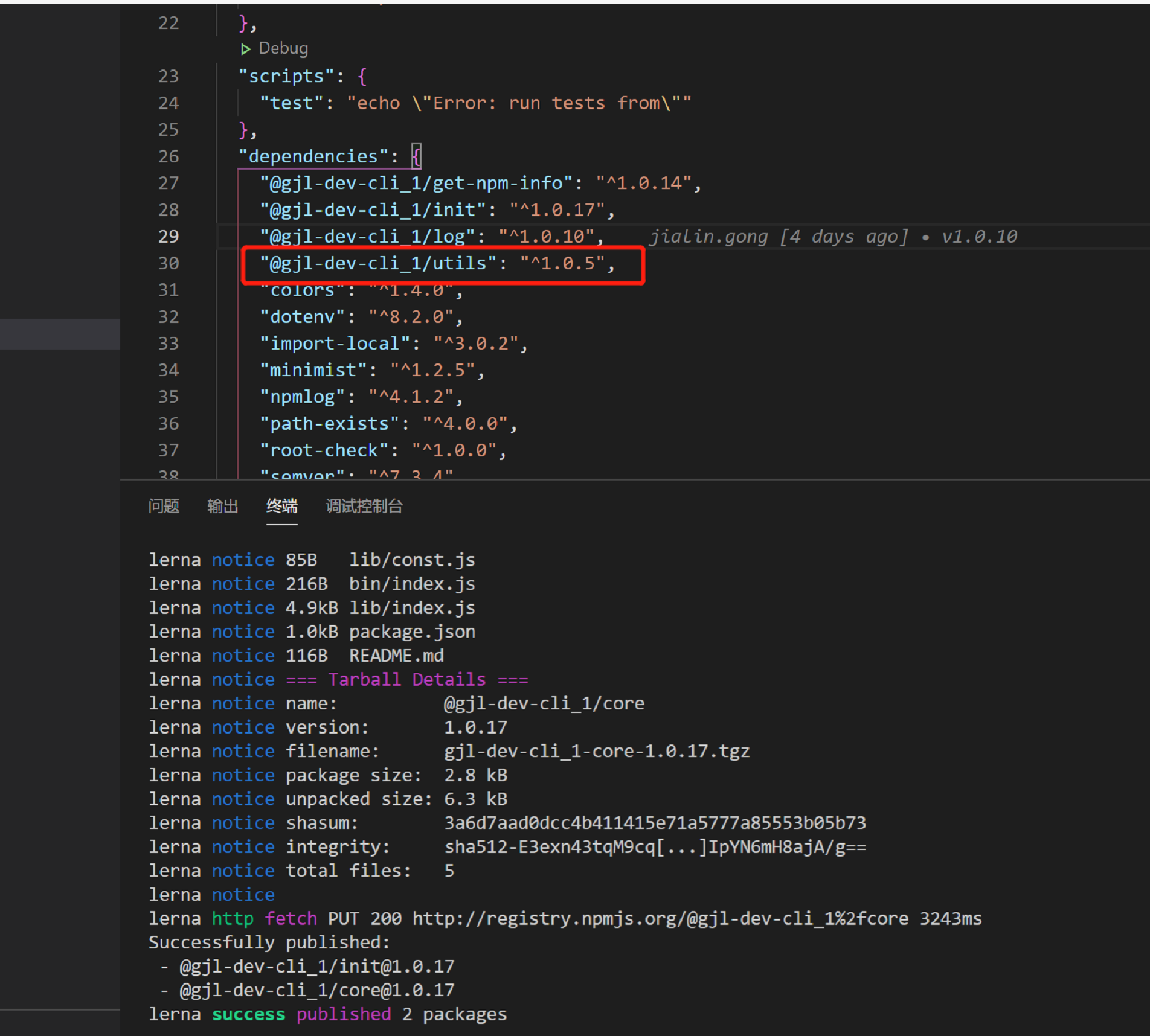The image size is (1150, 1036).
Task: Click the "scripts" key on line 23
Action: click(x=287, y=76)
